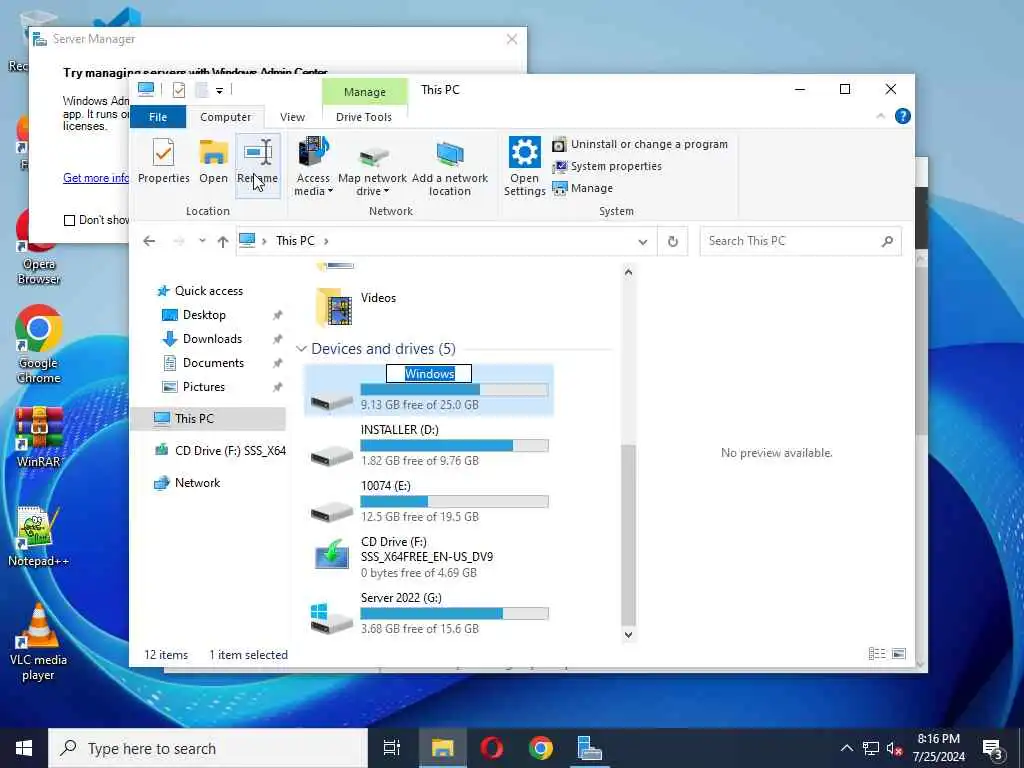Click the Open ribbon icon
Viewport: 1024px width, 768px height.
point(214,161)
